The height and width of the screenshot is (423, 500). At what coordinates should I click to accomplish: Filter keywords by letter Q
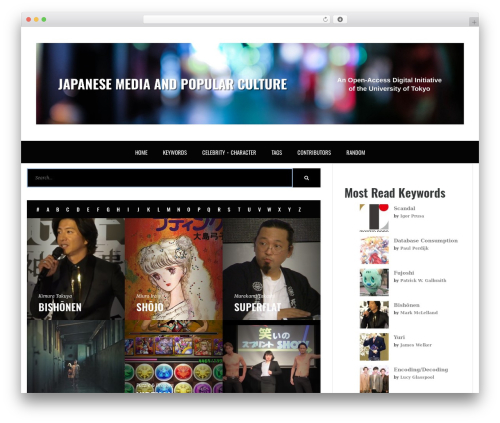click(x=209, y=210)
